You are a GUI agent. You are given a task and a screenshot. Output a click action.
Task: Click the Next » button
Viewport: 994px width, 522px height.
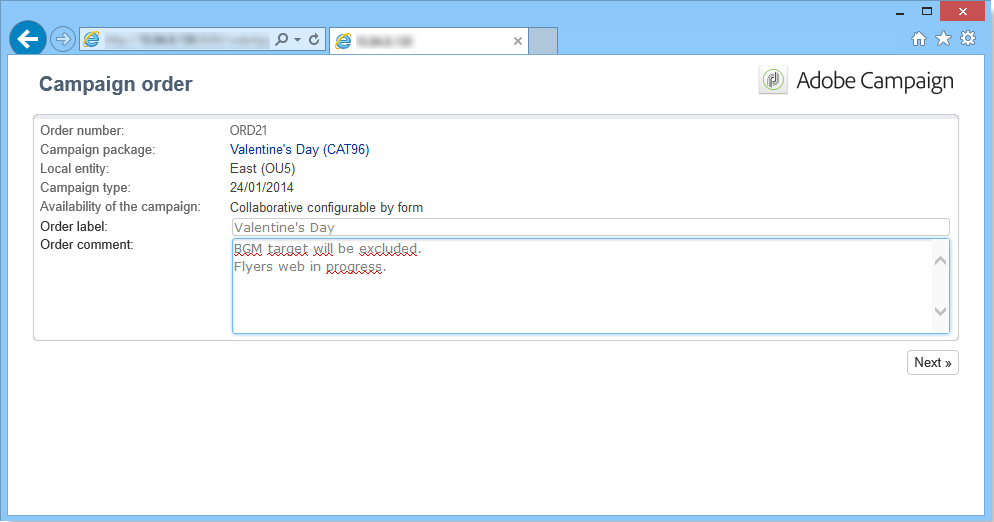[933, 363]
